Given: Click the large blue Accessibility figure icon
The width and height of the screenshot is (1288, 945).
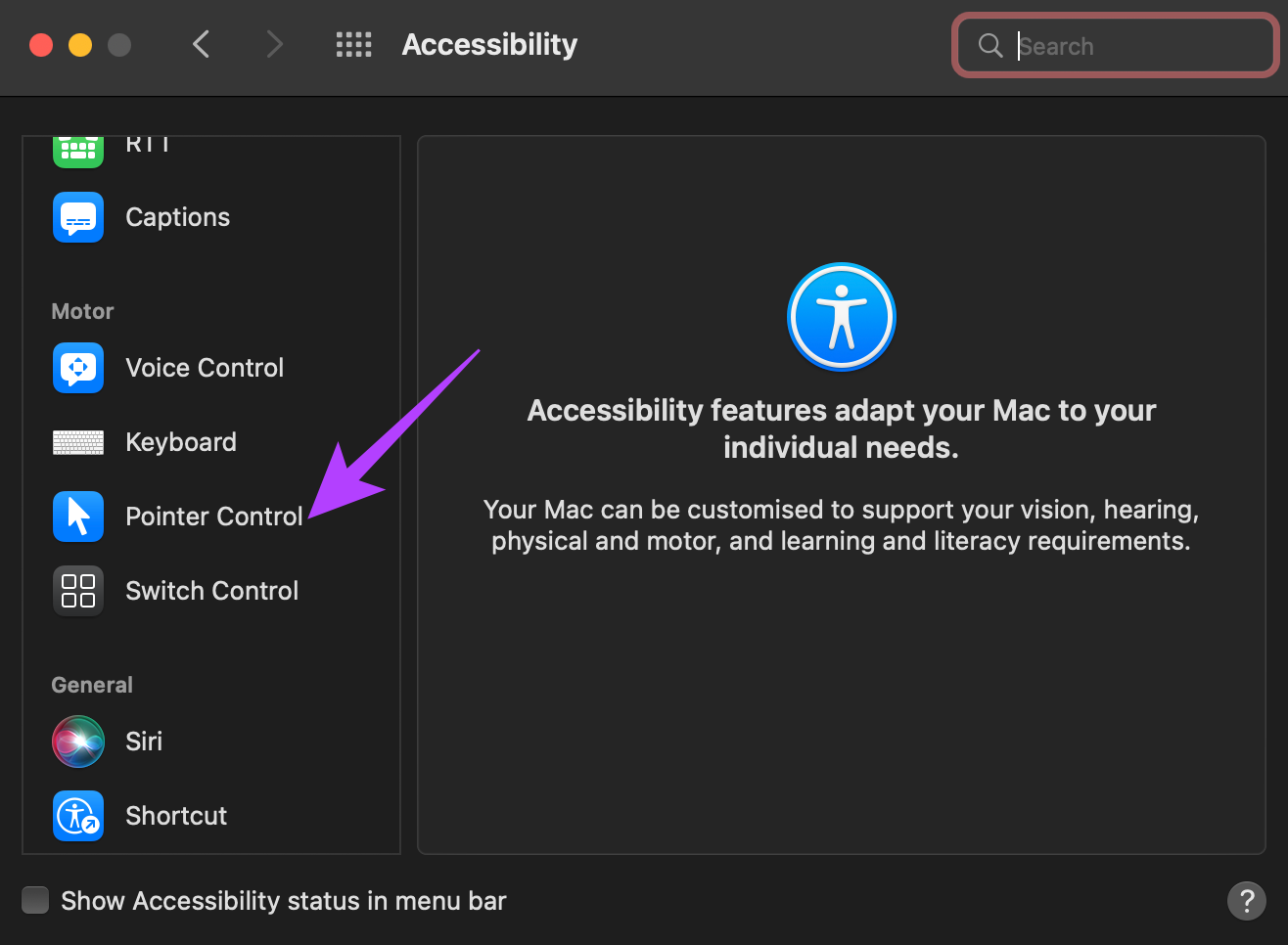Looking at the screenshot, I should [x=842, y=317].
